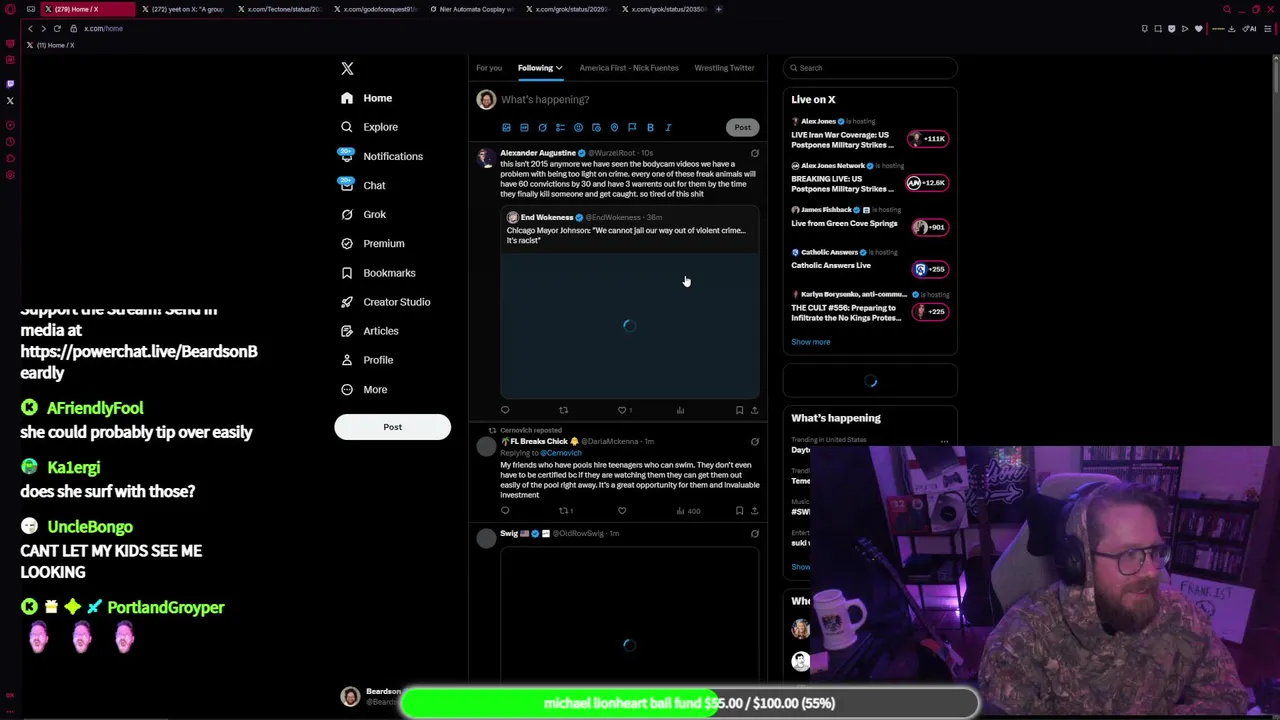Image resolution: width=1280 pixels, height=720 pixels.
Task: Open Grok from the sidebar
Action: point(363,214)
